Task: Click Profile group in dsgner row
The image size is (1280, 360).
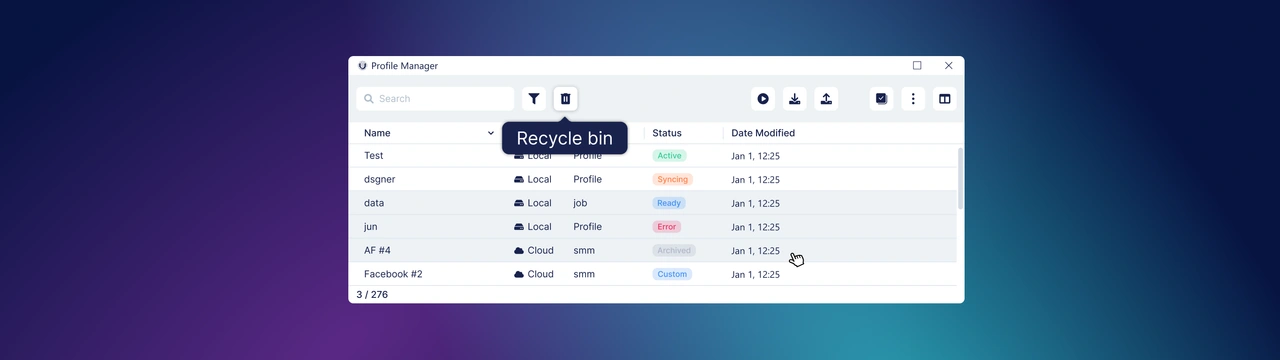Action: pyautogui.click(x=587, y=180)
